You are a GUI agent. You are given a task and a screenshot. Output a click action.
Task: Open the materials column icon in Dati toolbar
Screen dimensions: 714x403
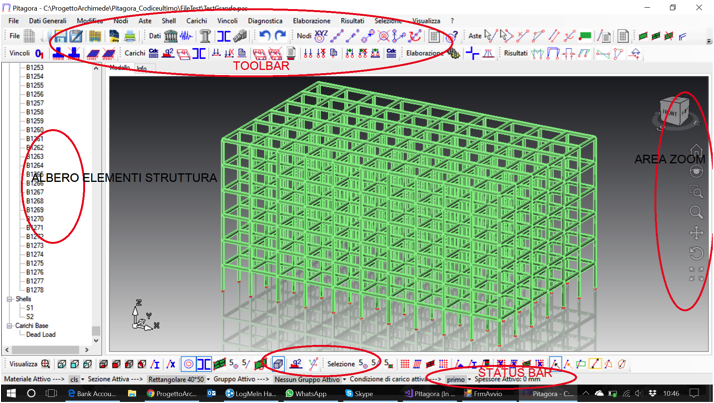pyautogui.click(x=206, y=36)
